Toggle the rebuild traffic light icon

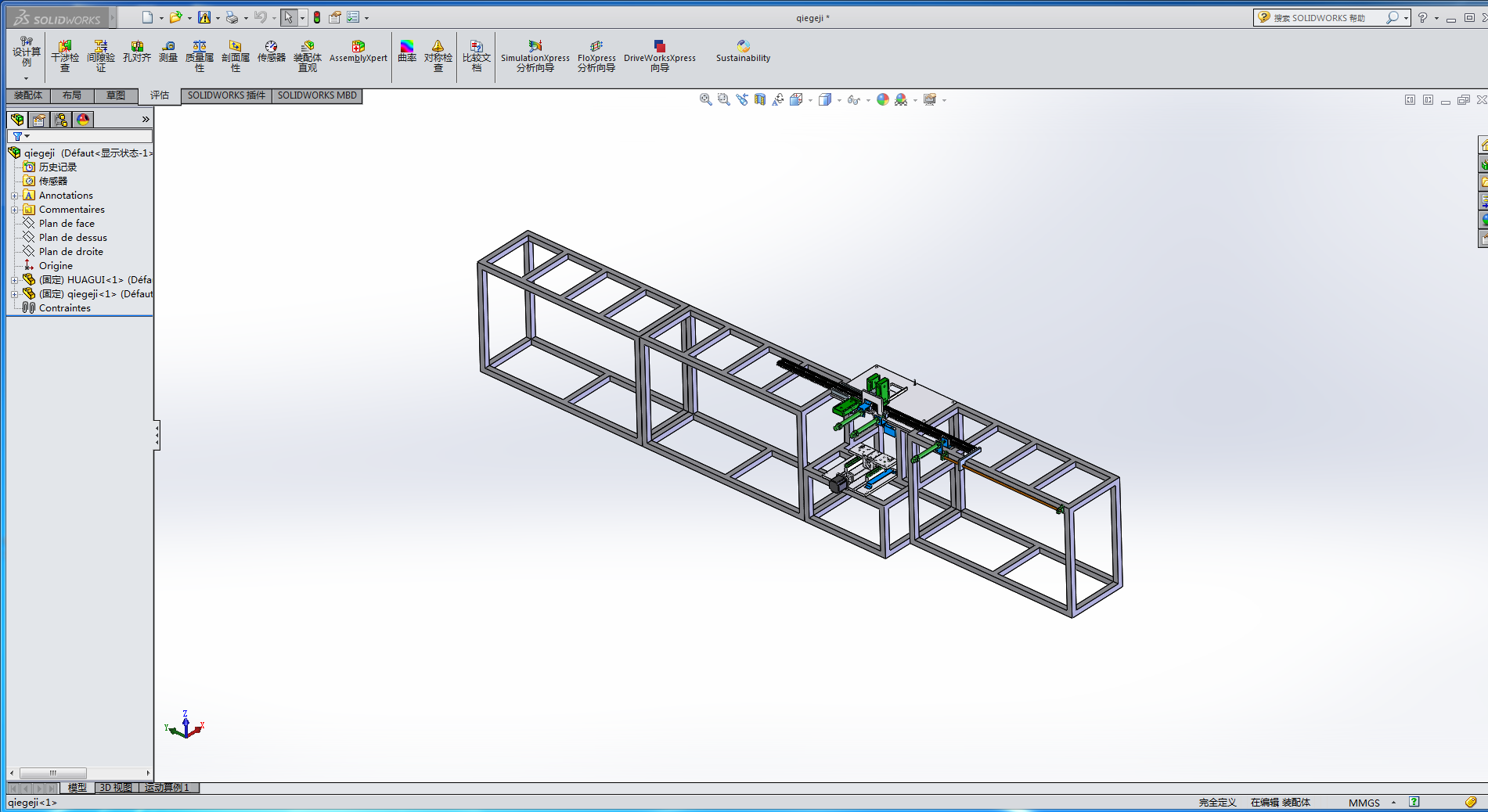317,17
